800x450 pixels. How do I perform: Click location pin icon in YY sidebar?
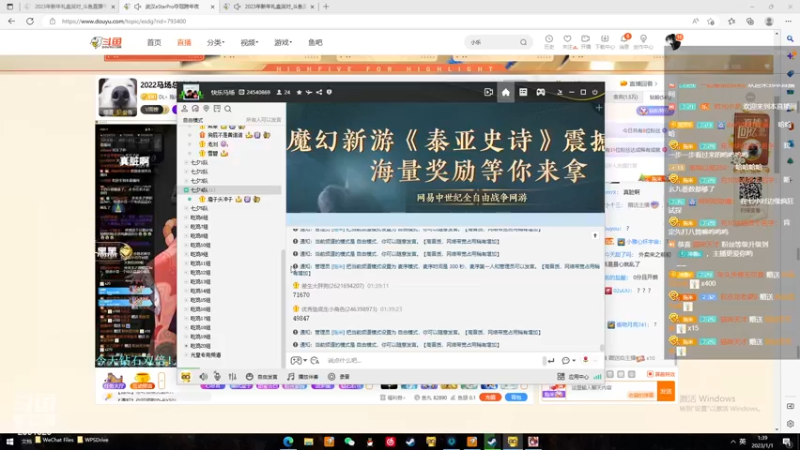206,109
